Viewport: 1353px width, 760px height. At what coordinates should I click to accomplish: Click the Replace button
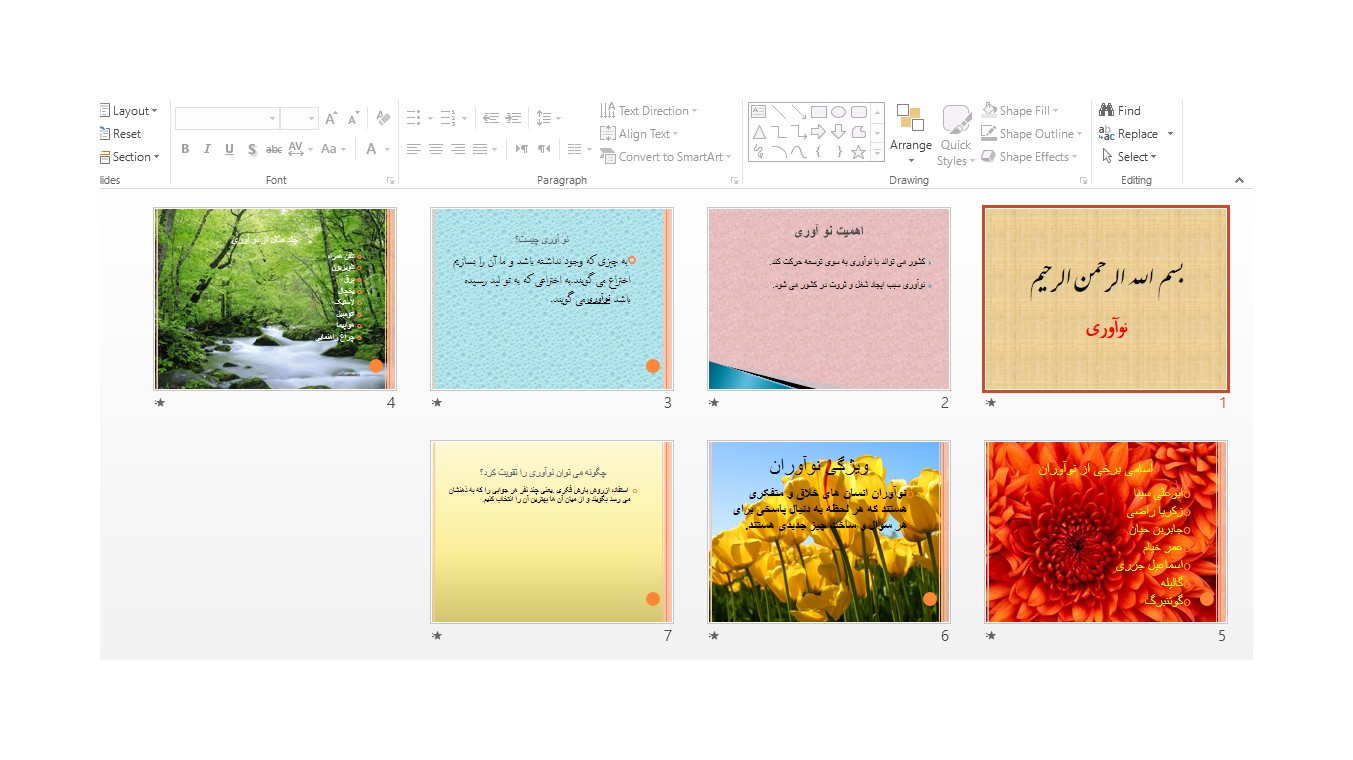(x=1129, y=134)
